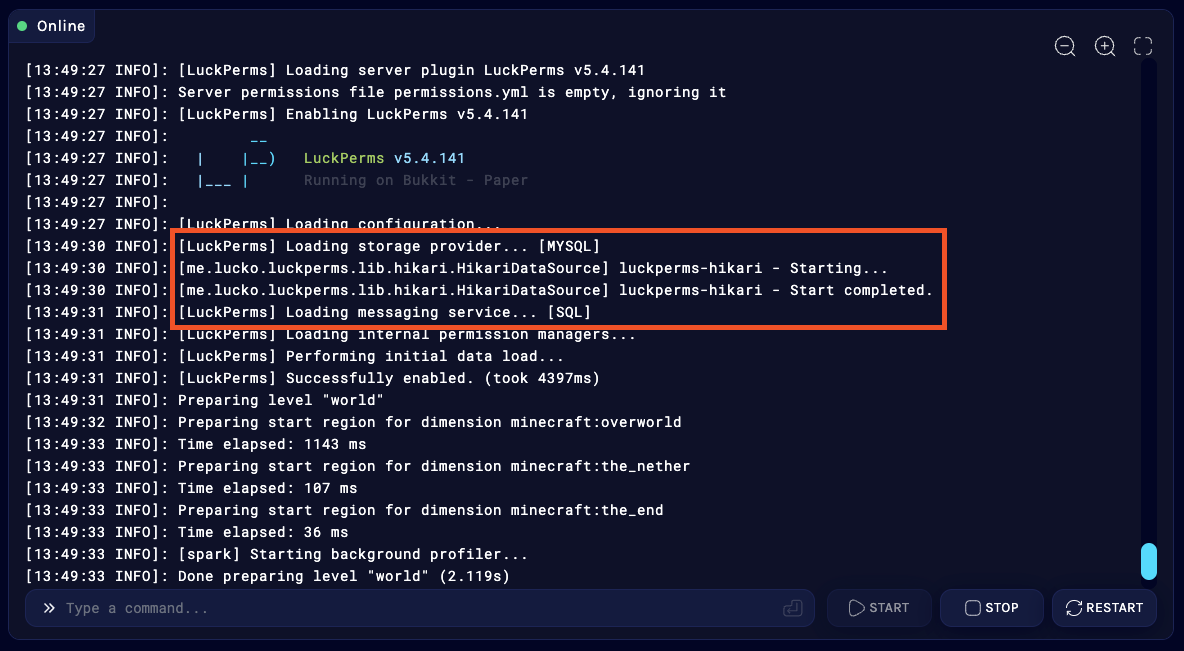This screenshot has height=651, width=1184.
Task: Restart the server with RESTART button
Action: [x=1104, y=608]
